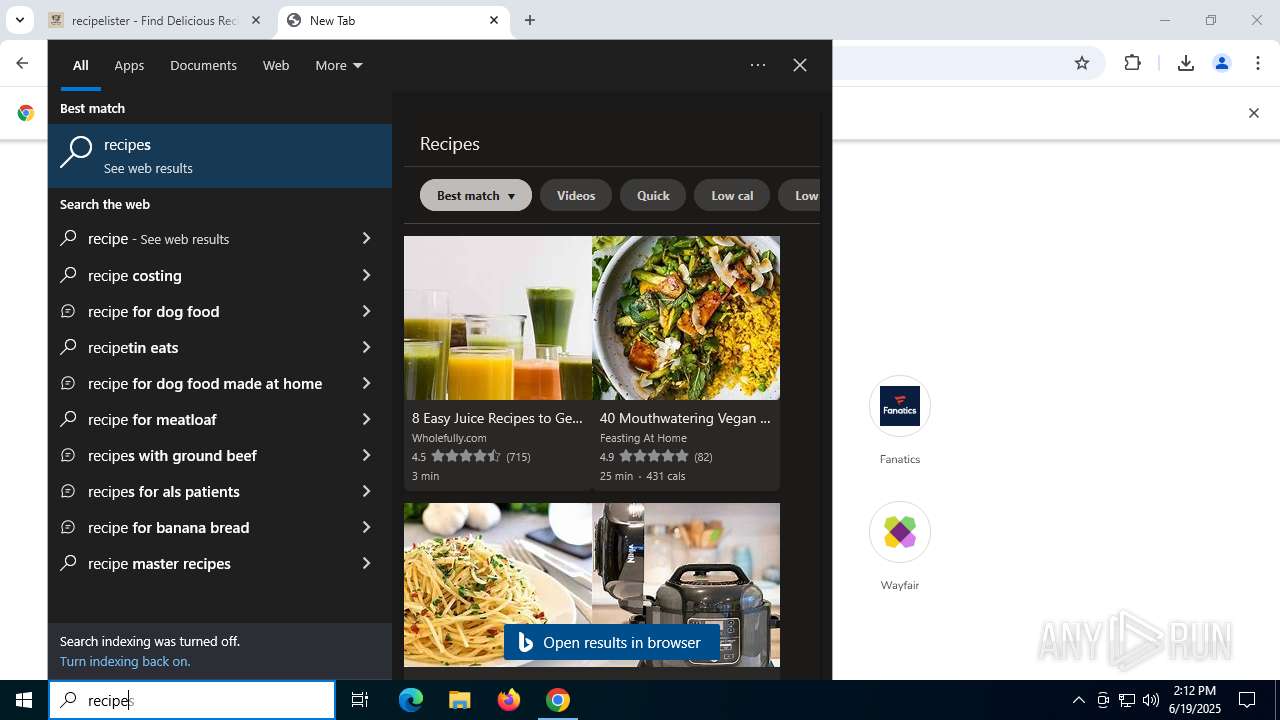Open the Start menu Windows icon

(24, 700)
